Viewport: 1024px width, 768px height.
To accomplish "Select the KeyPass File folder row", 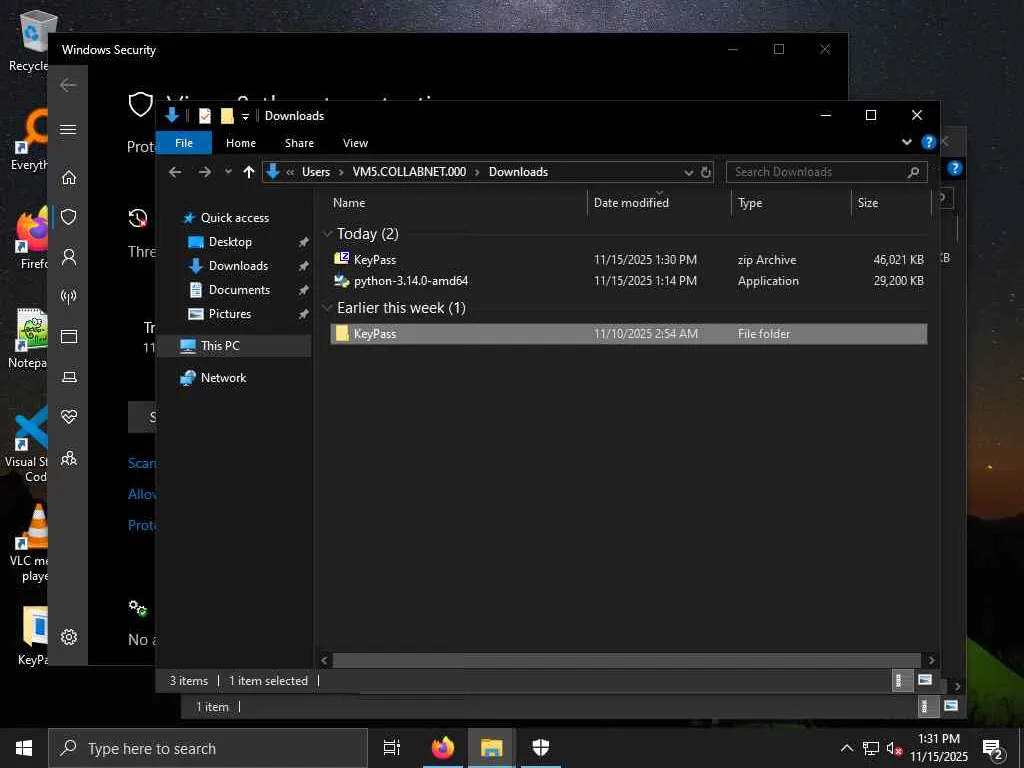I will pyautogui.click(x=629, y=334).
